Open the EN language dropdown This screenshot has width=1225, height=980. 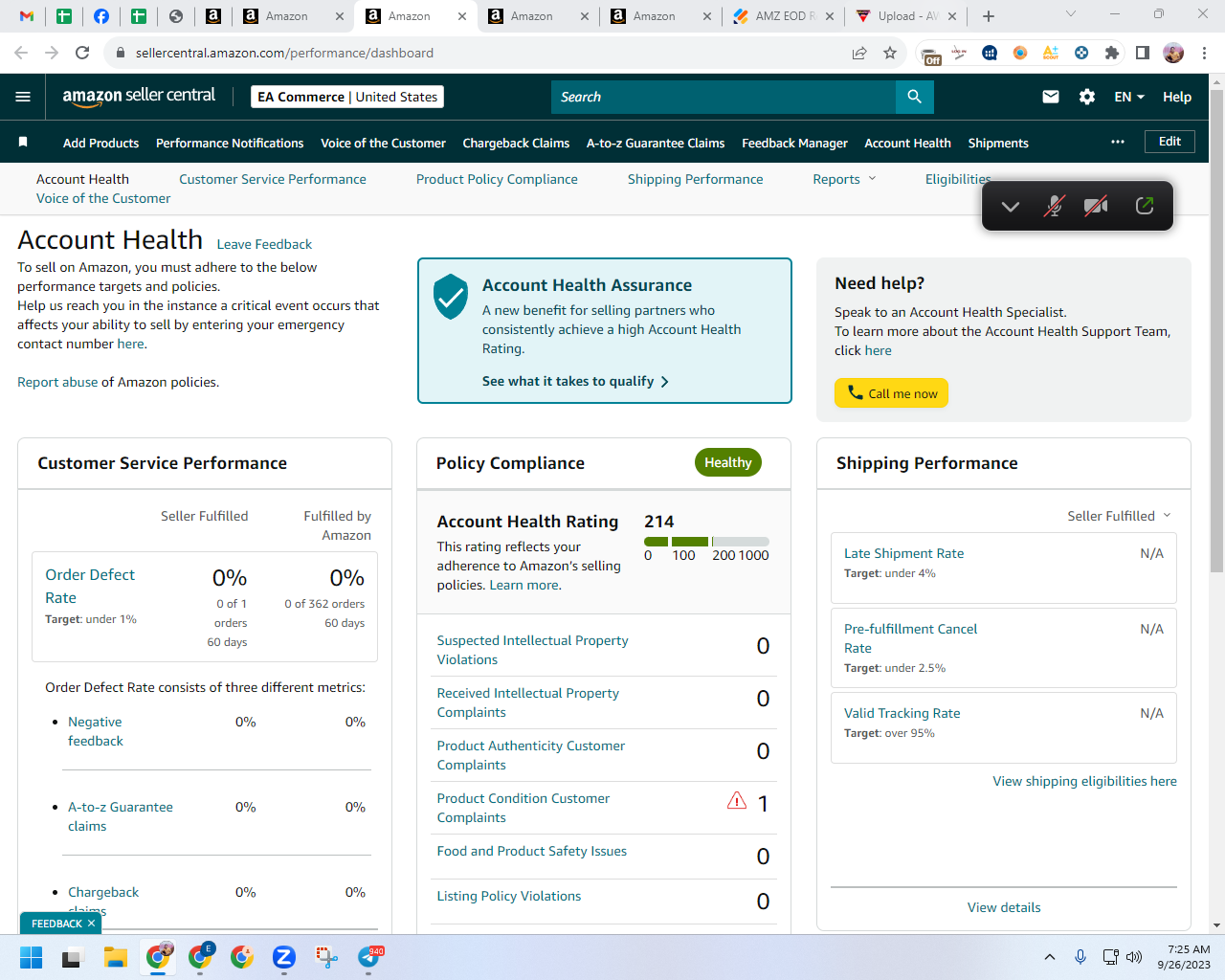coord(1129,97)
